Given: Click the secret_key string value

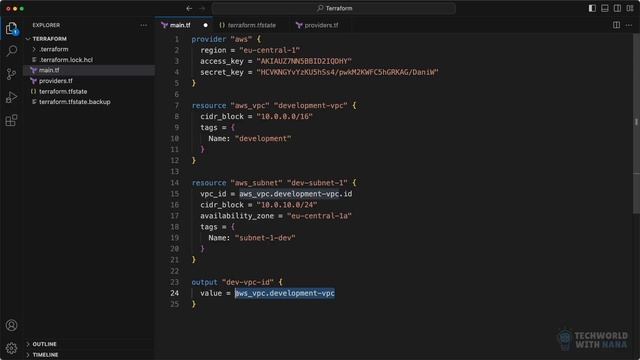Looking at the screenshot, I should point(347,72).
